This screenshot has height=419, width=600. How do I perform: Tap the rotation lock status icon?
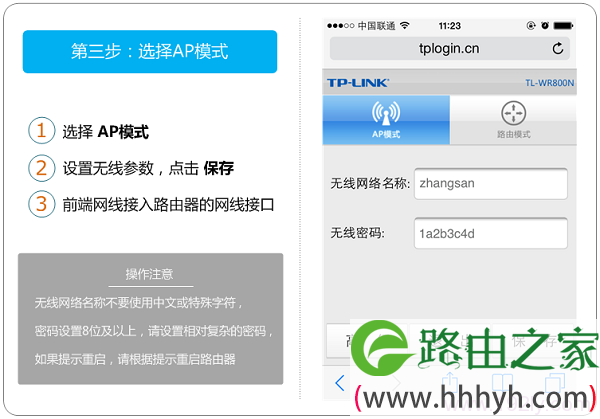pyautogui.click(x=531, y=26)
